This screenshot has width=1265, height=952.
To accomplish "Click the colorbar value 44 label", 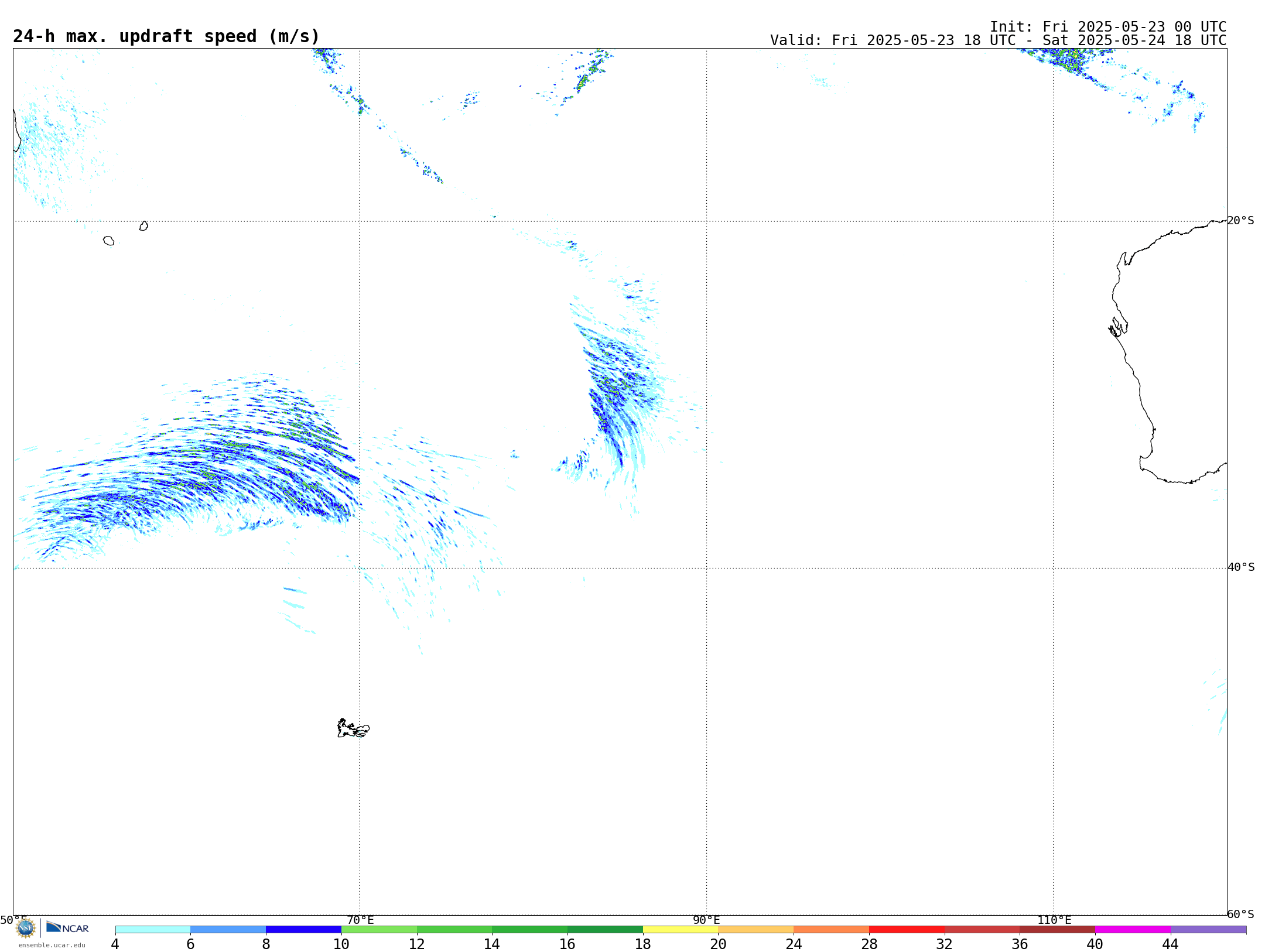I will pyautogui.click(x=1170, y=944).
